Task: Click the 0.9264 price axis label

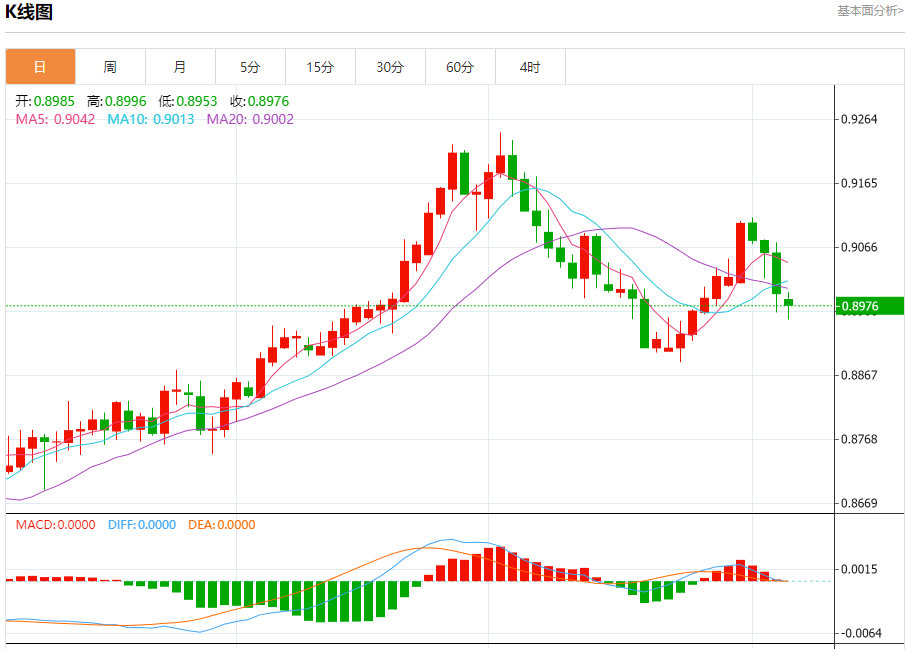Action: [x=859, y=119]
